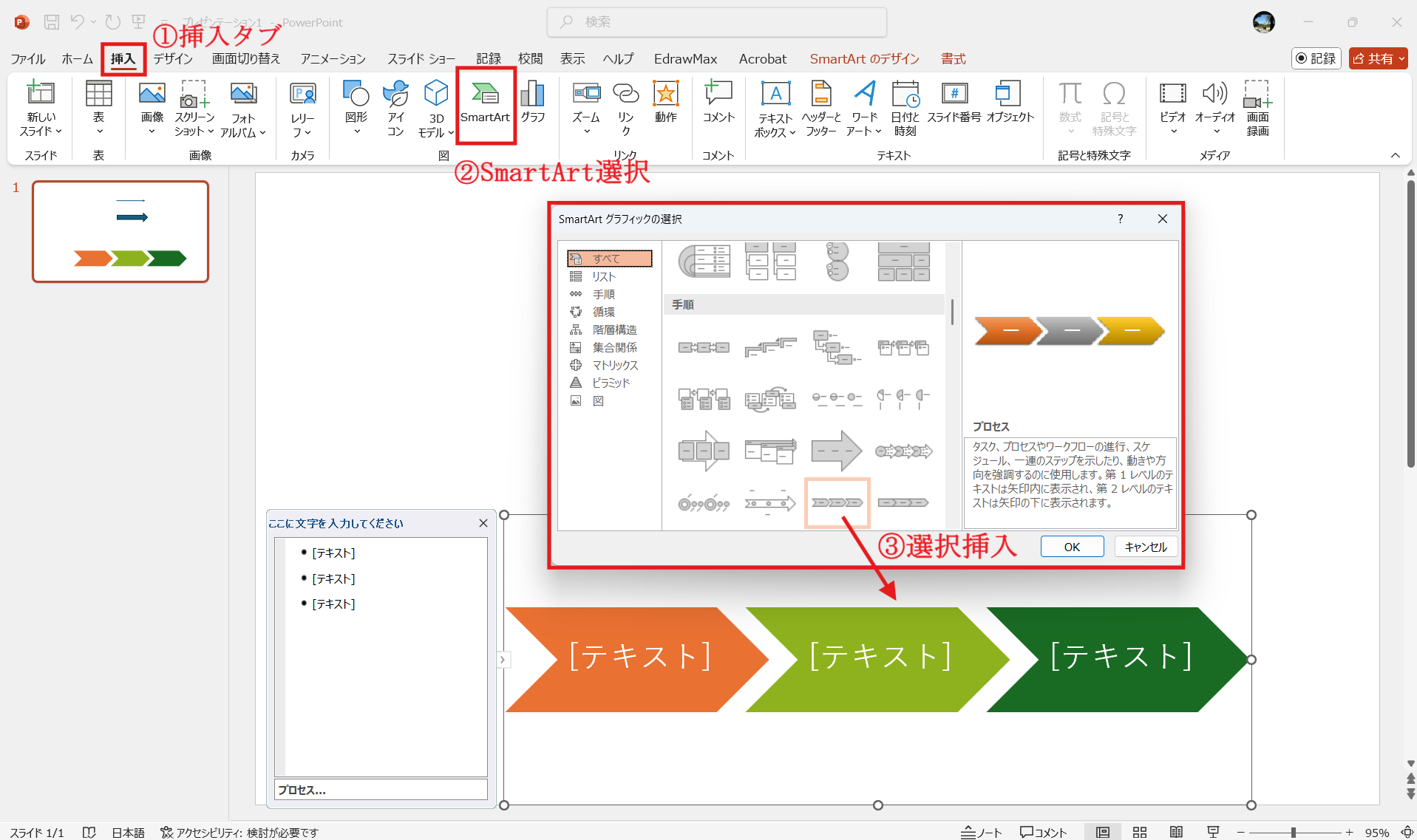Click the zoom slider handle
This screenshot has width=1417, height=840.
pyautogui.click(x=1294, y=833)
